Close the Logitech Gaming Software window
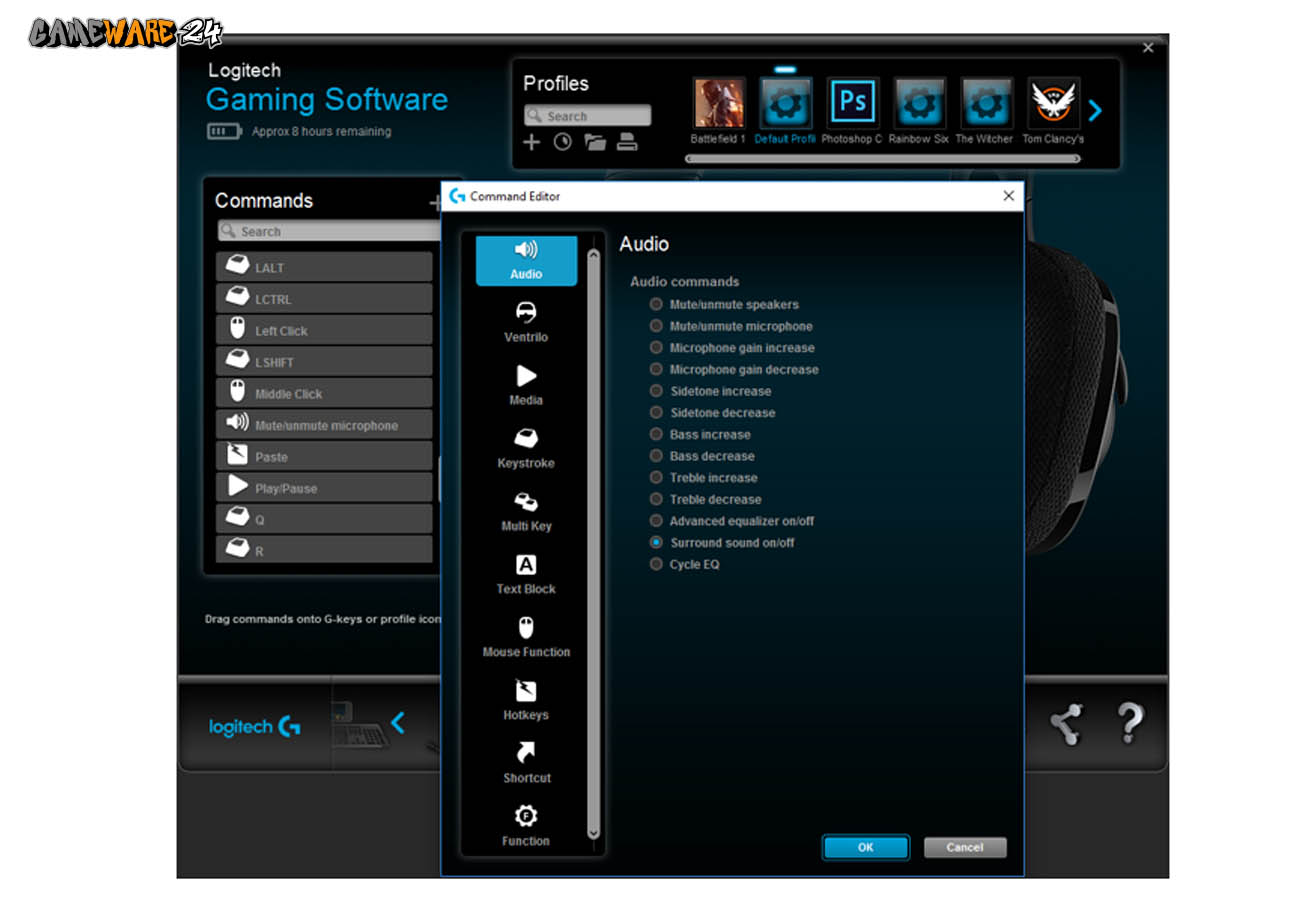Image resolution: width=1300 pixels, height=900 pixels. (1148, 47)
